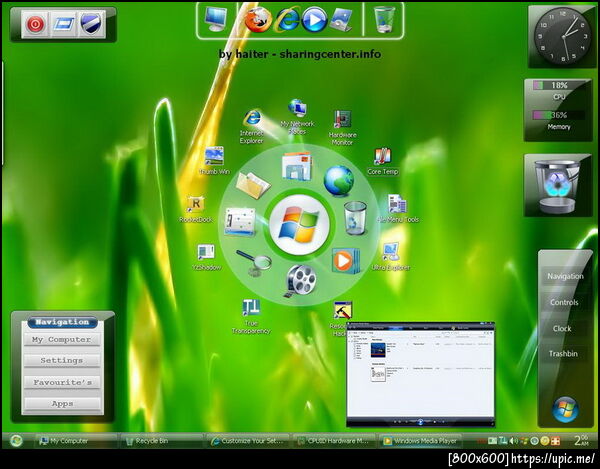
Task: Click the globe icon in the circular menu
Action: coord(339,181)
